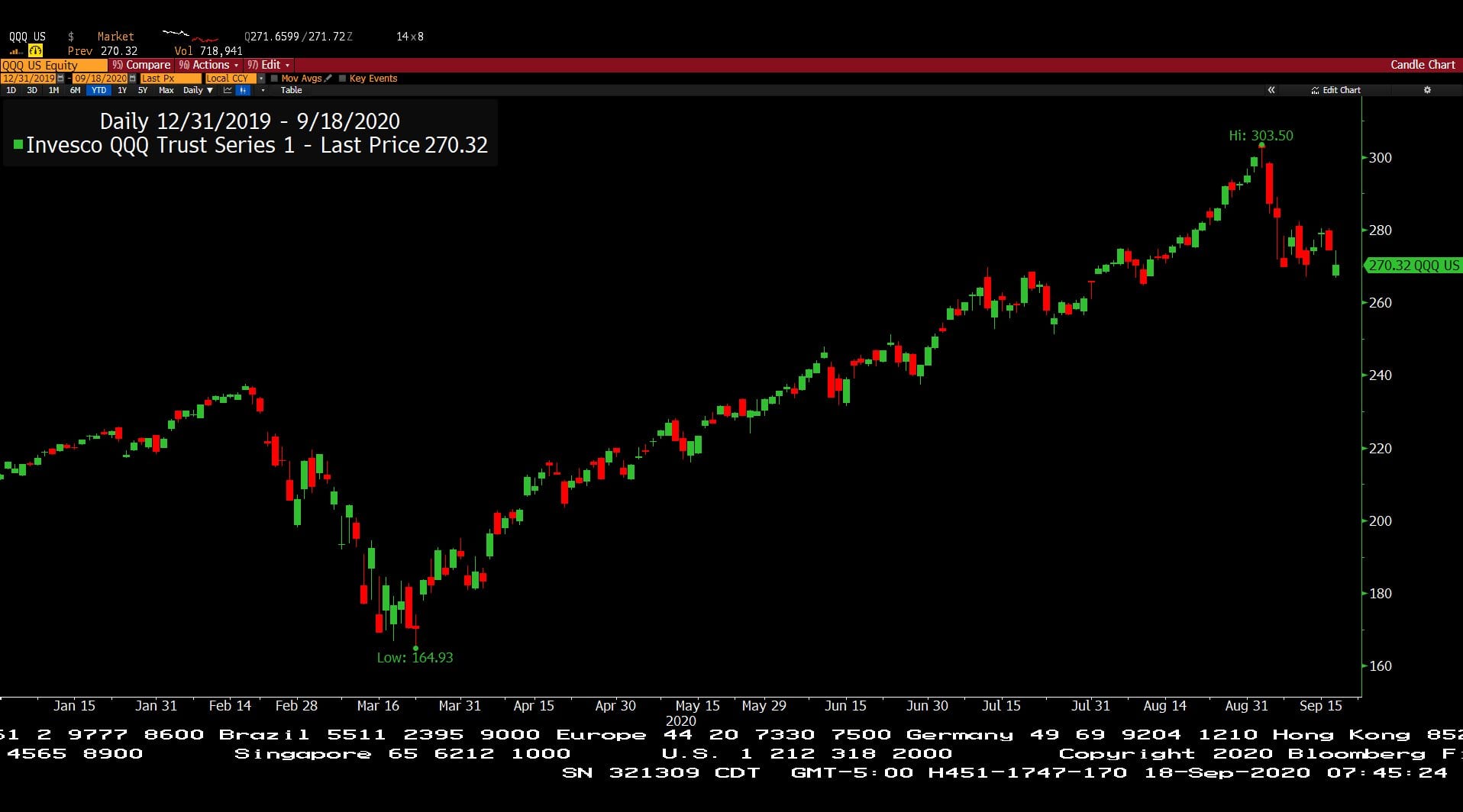This screenshot has height=812, width=1463.
Task: Click the Mar 16 date axis label
Action: pyautogui.click(x=378, y=706)
